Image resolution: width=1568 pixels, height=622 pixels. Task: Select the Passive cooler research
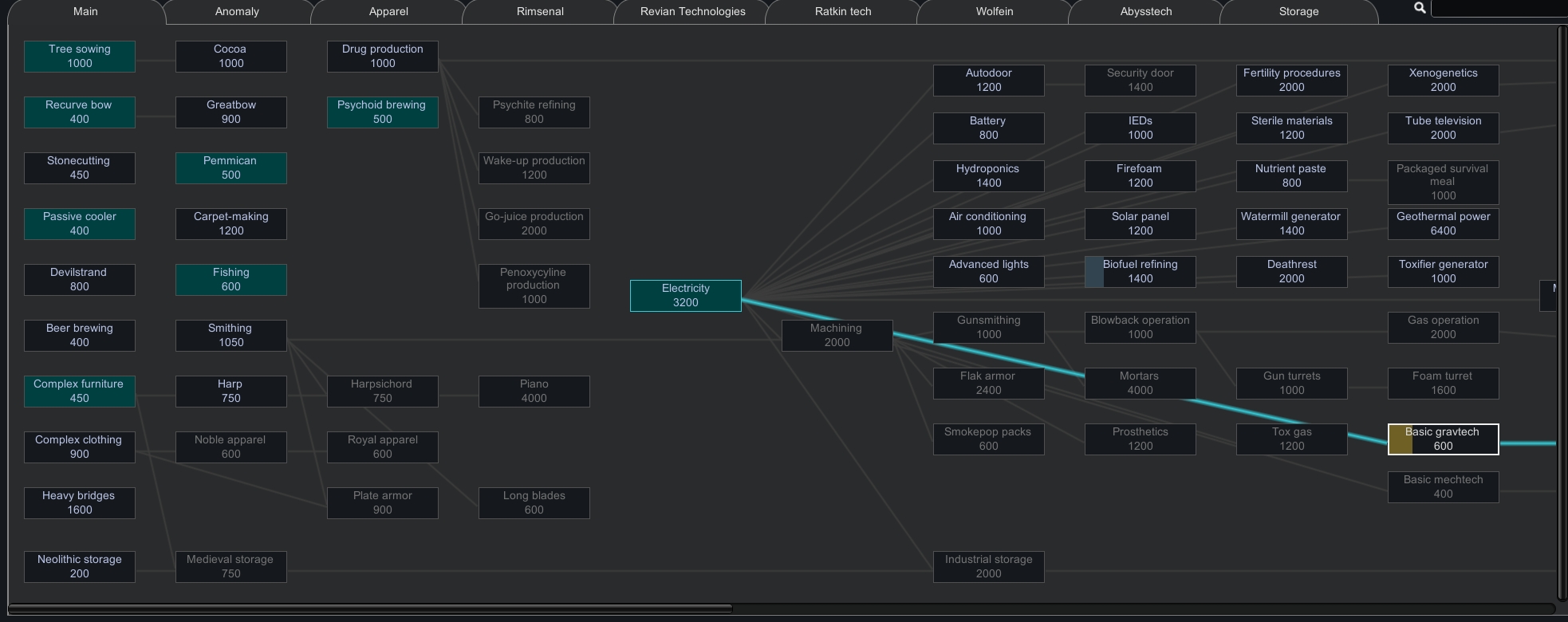pos(80,224)
